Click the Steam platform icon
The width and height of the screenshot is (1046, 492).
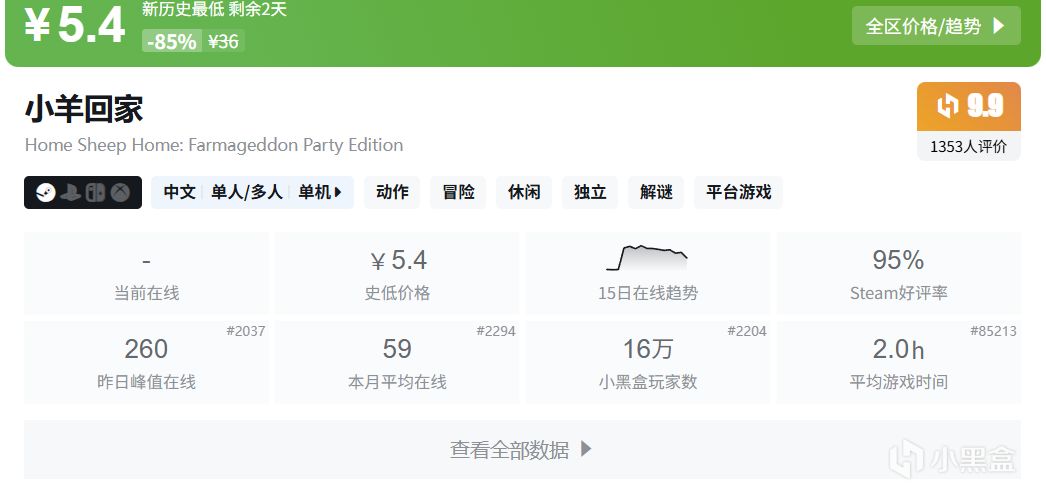[x=45, y=193]
